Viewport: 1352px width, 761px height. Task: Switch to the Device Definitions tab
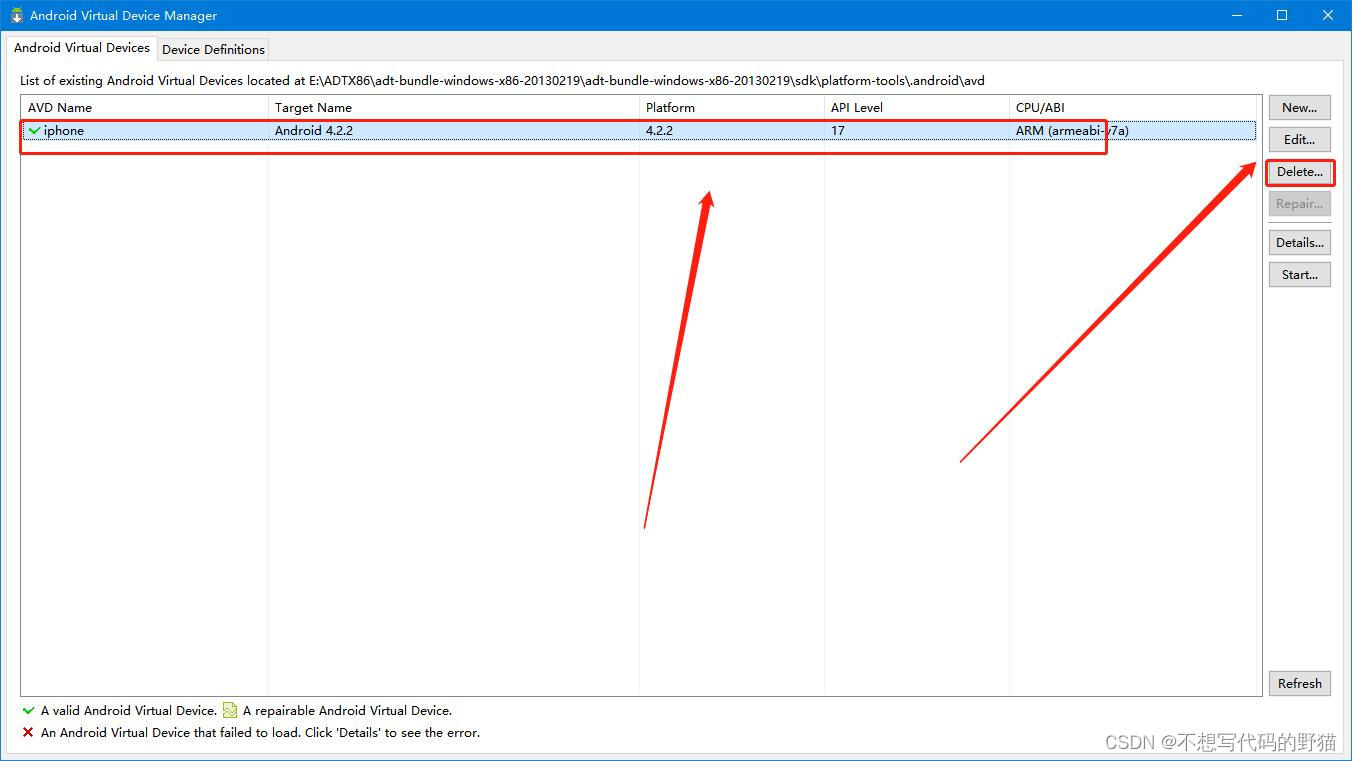[x=213, y=49]
